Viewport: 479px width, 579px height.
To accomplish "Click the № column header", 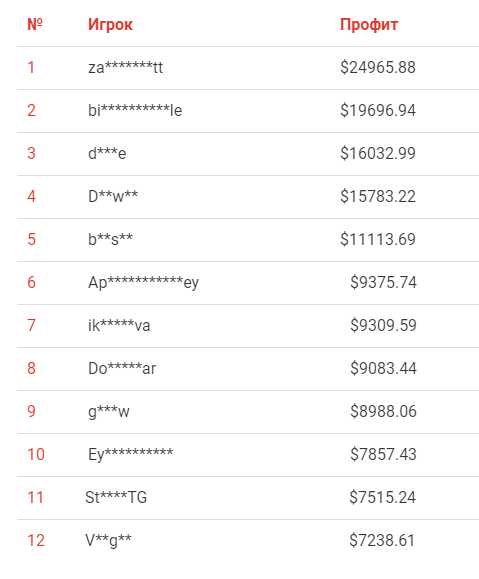I will tap(35, 24).
